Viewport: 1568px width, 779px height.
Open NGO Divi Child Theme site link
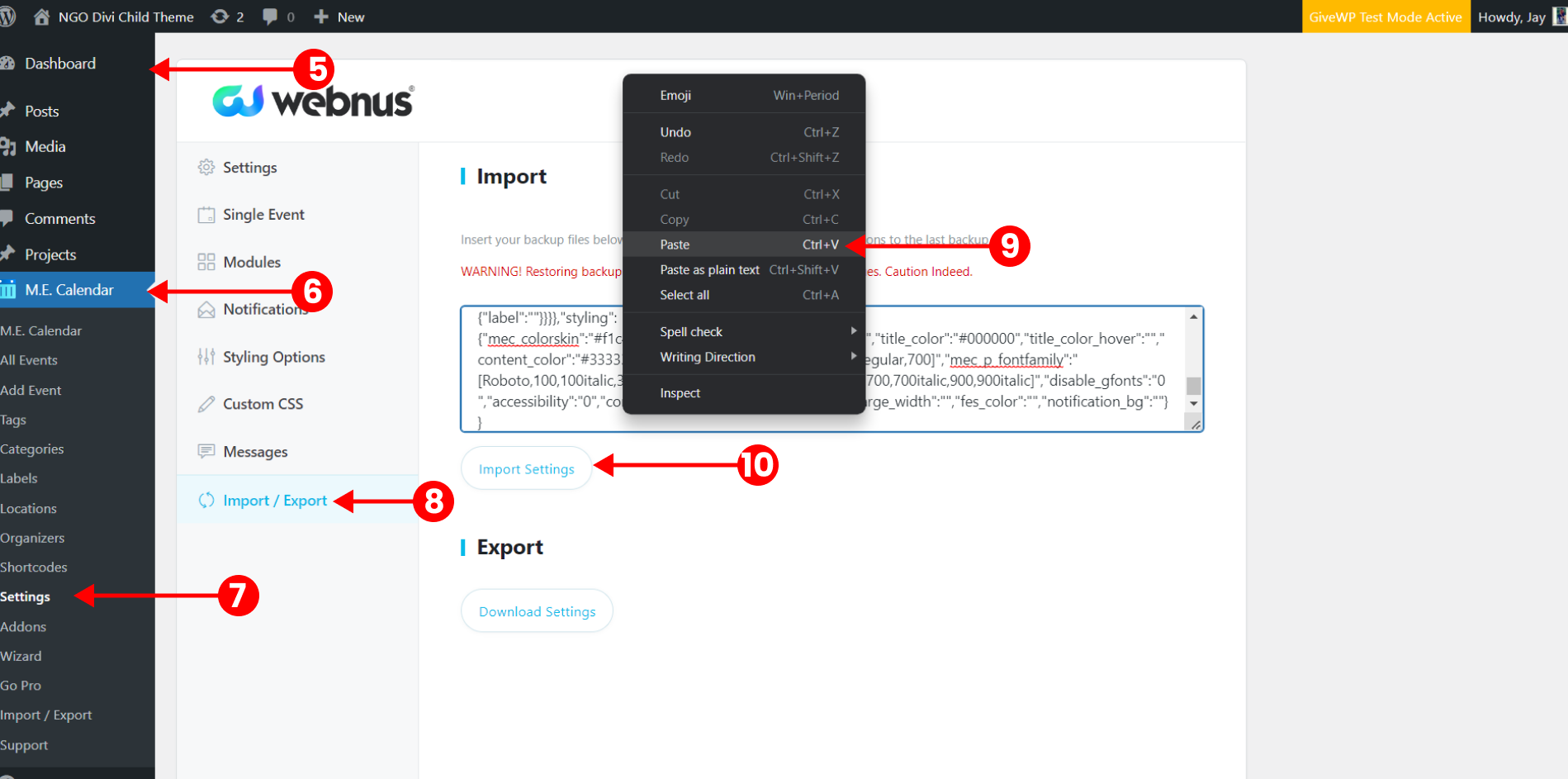point(114,17)
